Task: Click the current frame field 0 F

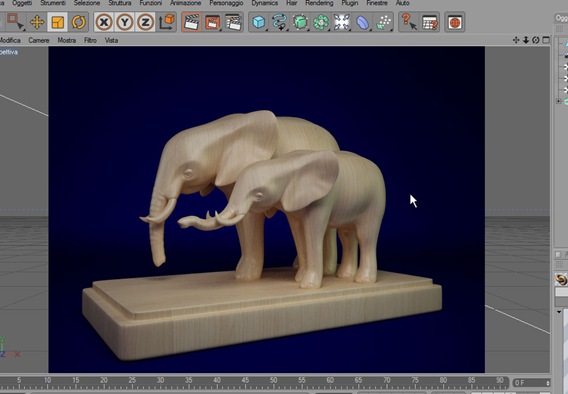Action: pyautogui.click(x=531, y=383)
